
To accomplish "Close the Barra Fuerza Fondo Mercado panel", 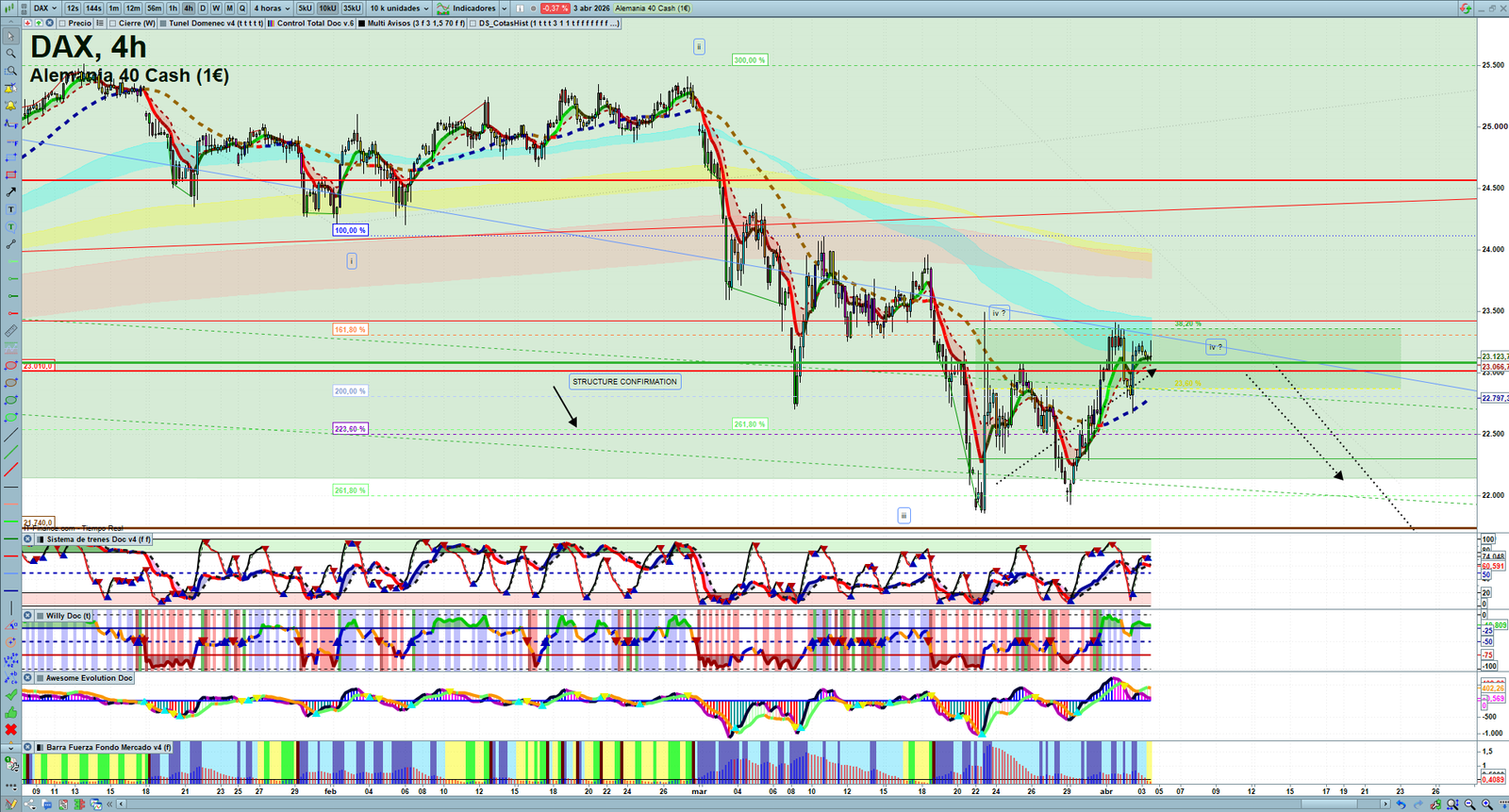I will click(27, 747).
